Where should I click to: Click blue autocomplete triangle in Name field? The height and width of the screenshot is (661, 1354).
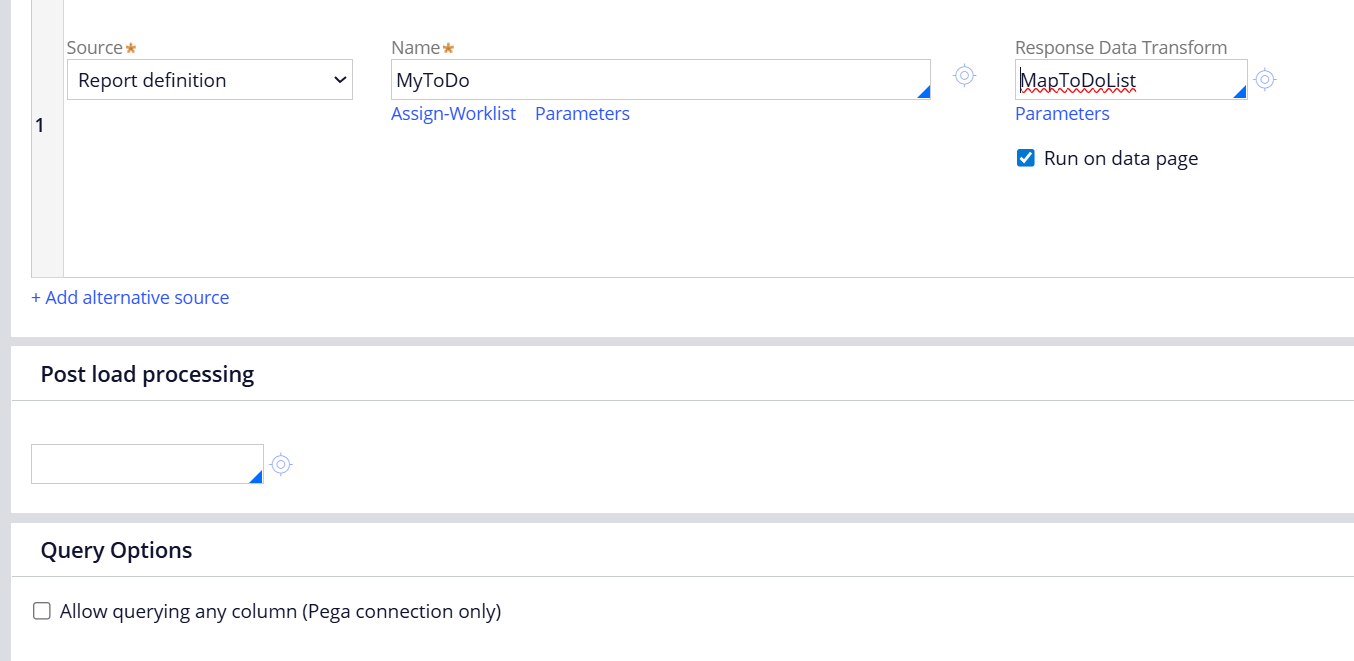click(923, 92)
